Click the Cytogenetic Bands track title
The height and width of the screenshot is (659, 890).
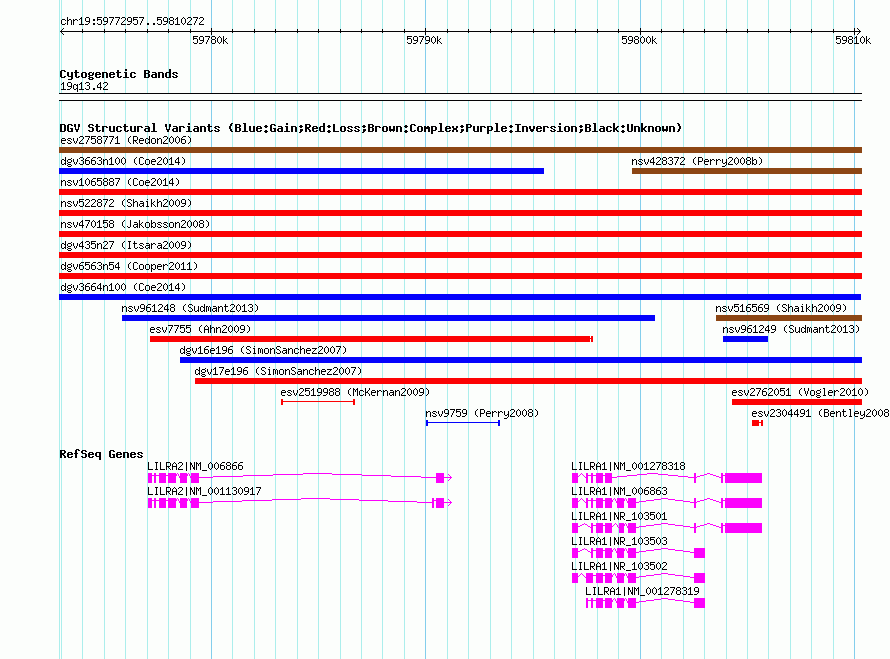[119, 74]
